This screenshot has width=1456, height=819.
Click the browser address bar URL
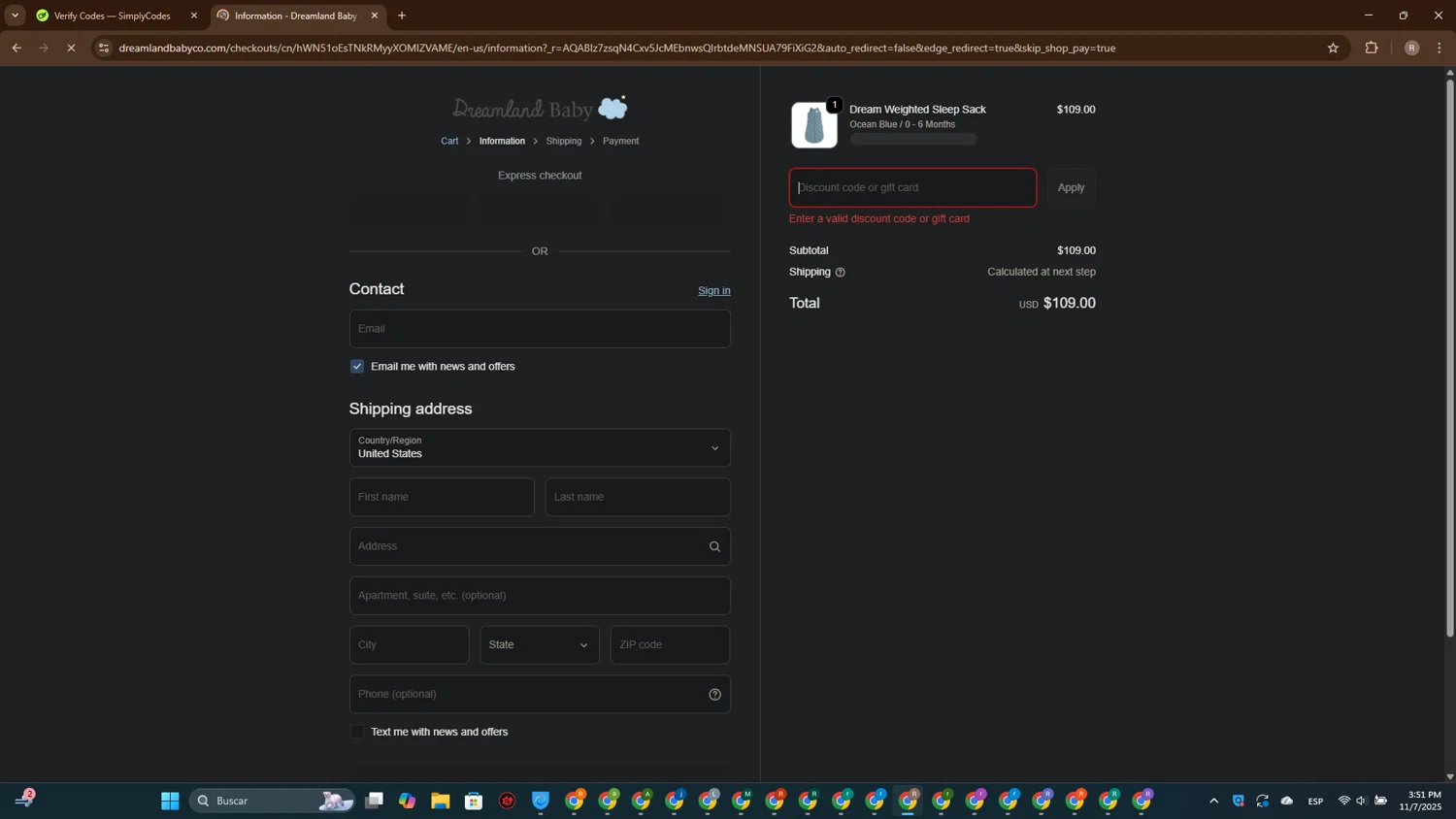[x=617, y=48]
